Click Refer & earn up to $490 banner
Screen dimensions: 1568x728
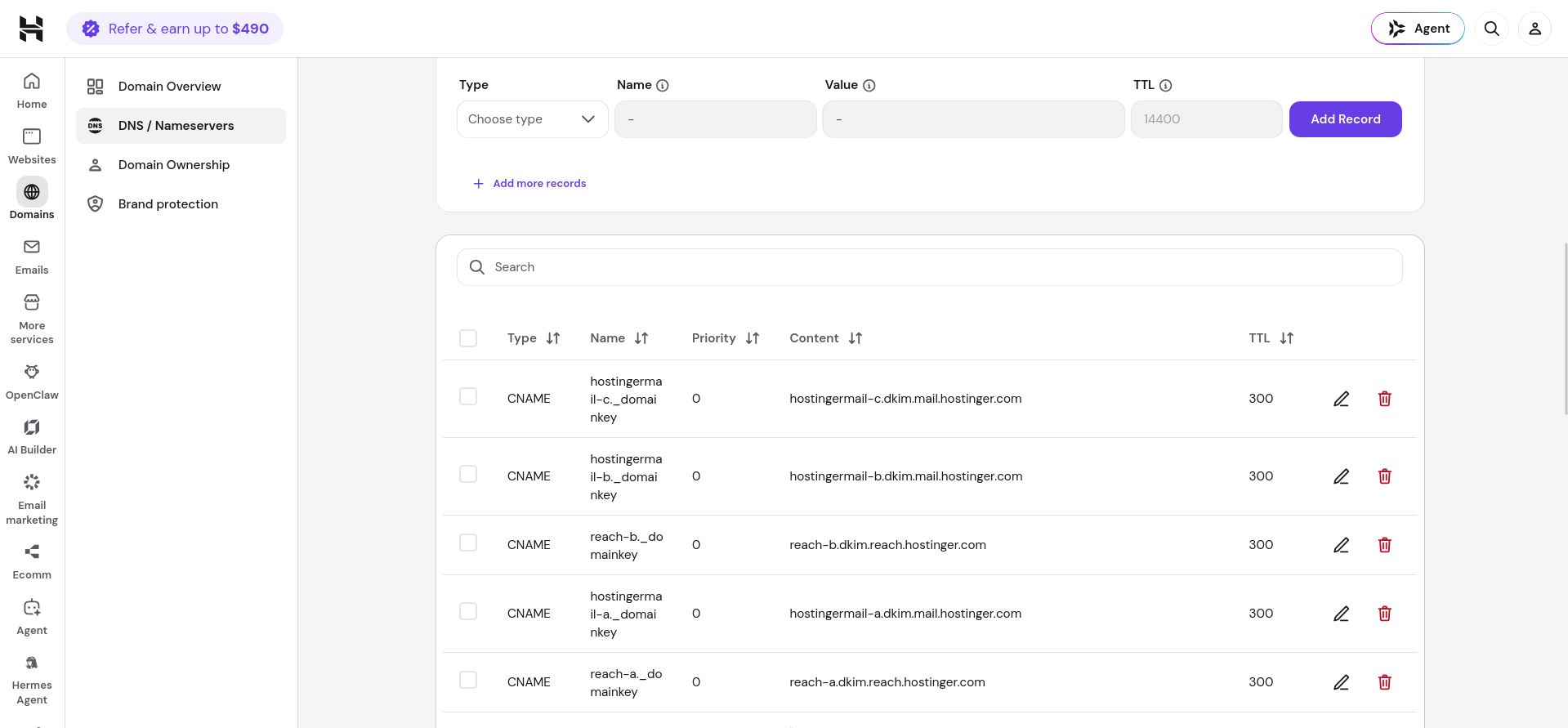click(x=175, y=29)
